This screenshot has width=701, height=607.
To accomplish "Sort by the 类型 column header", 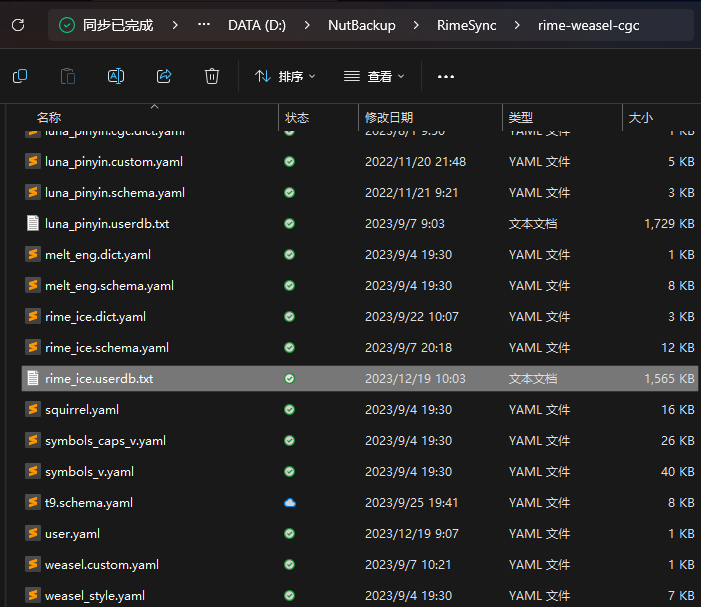I will (521, 118).
